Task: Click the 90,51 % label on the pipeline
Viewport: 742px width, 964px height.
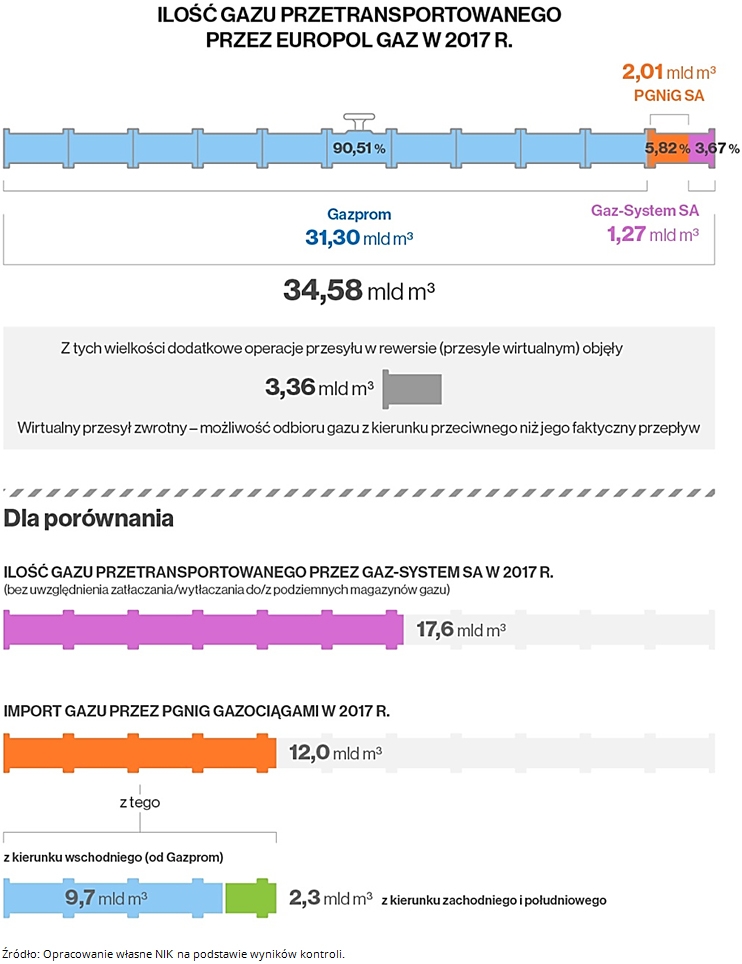Action: [x=359, y=148]
